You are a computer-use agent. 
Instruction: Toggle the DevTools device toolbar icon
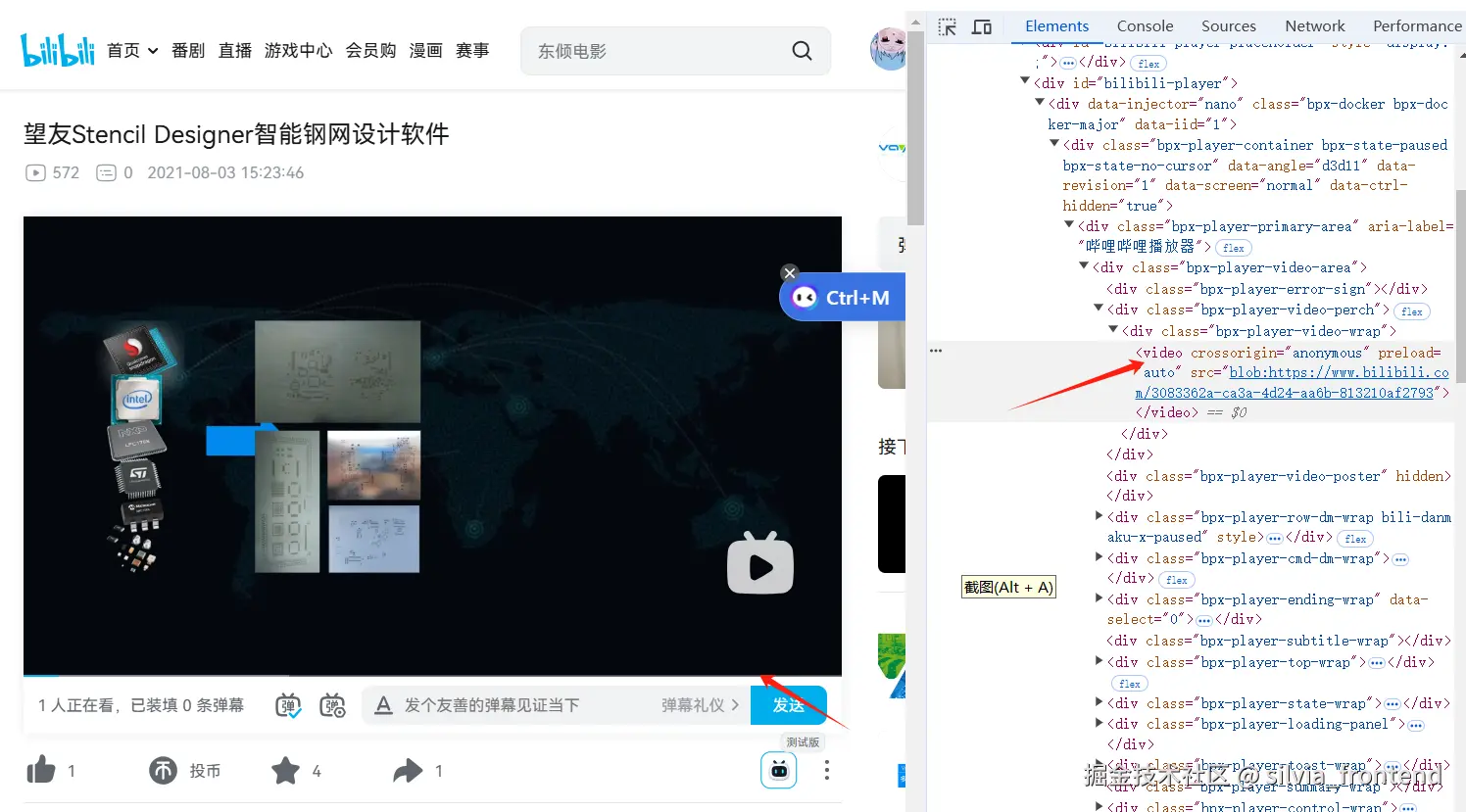pos(982,26)
